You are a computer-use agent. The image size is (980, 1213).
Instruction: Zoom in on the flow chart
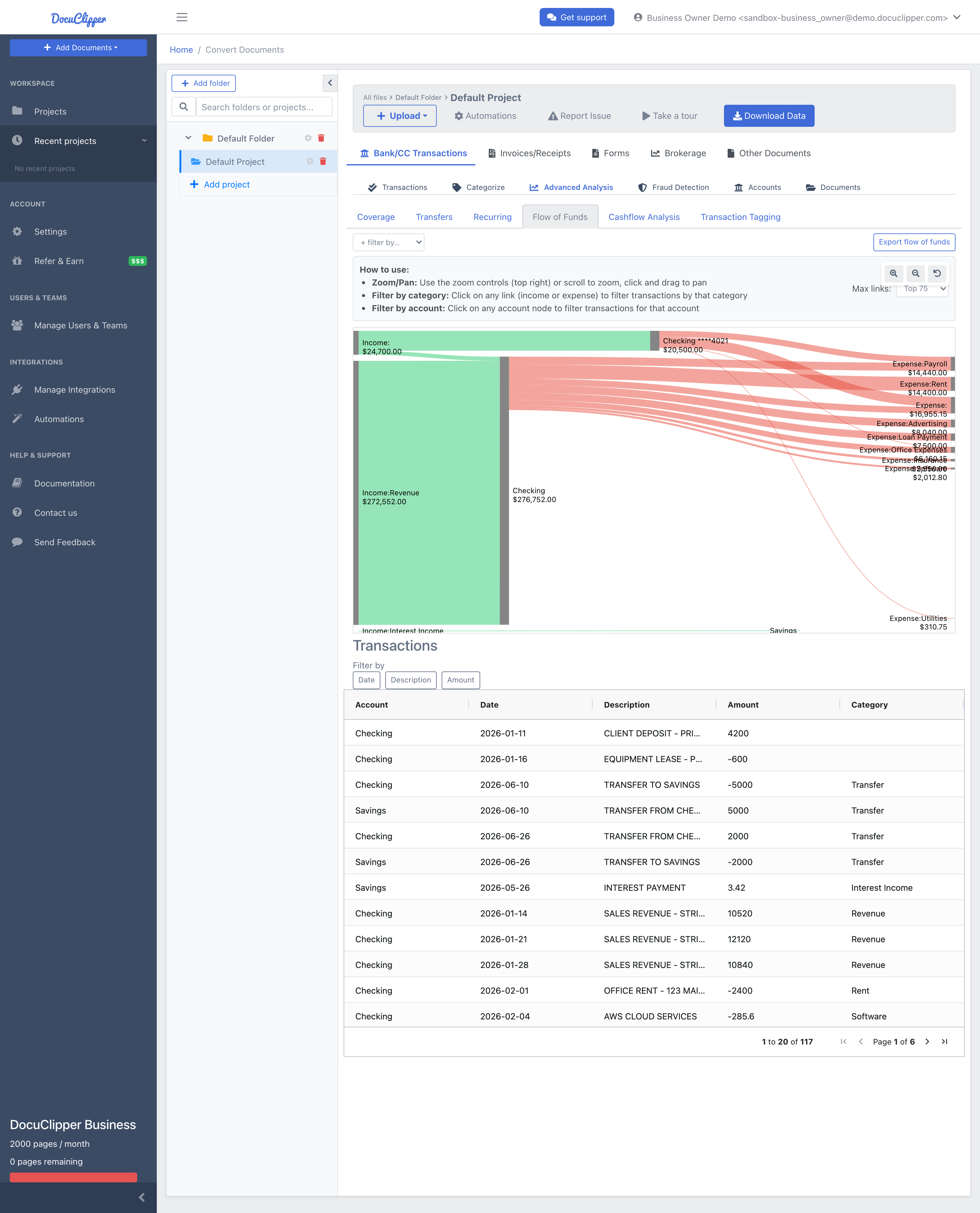[894, 273]
